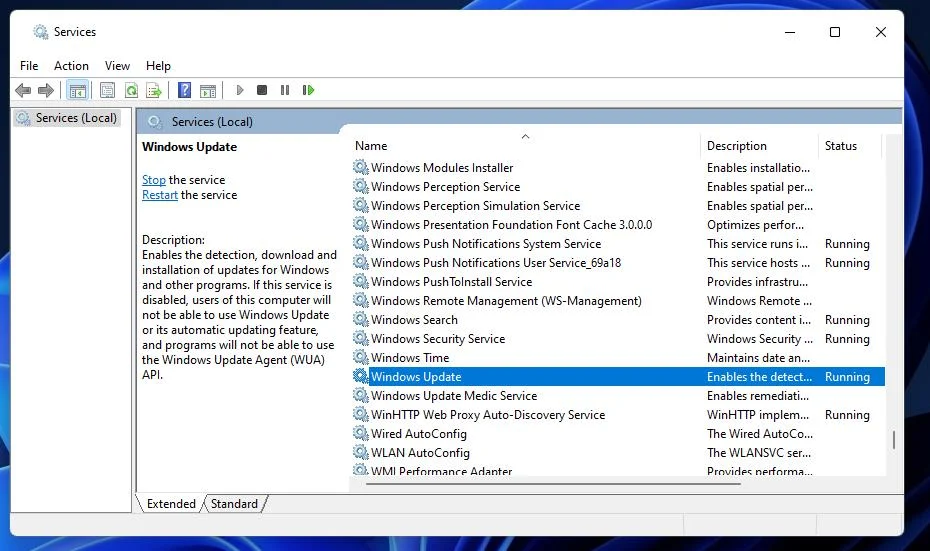Click the Back arrow toolbar icon
This screenshot has height=551, width=930.
coord(23,90)
